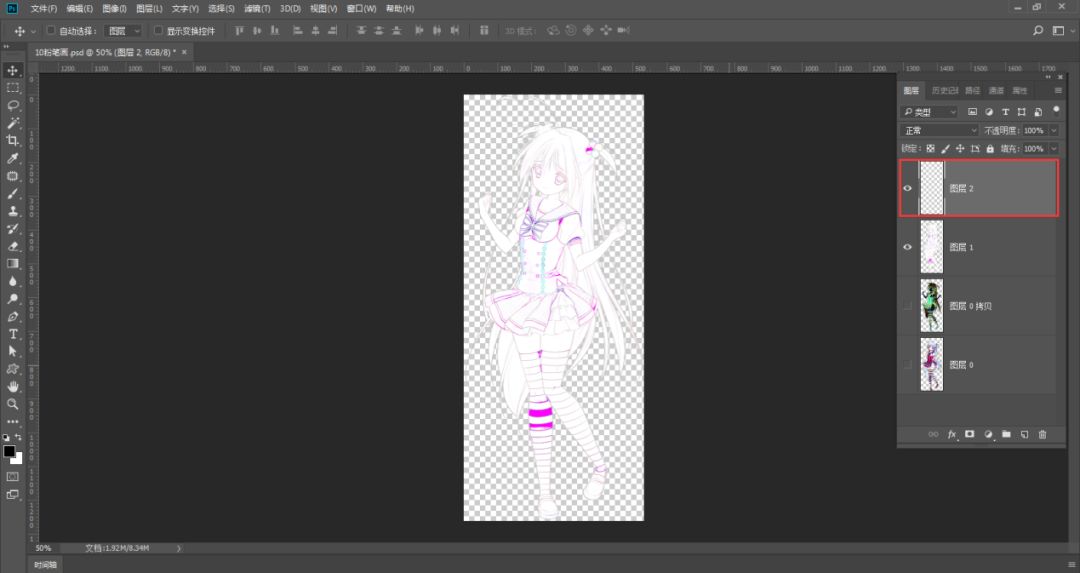Image resolution: width=1080 pixels, height=573 pixels.
Task: Select the Hand tool
Action: tap(13, 386)
